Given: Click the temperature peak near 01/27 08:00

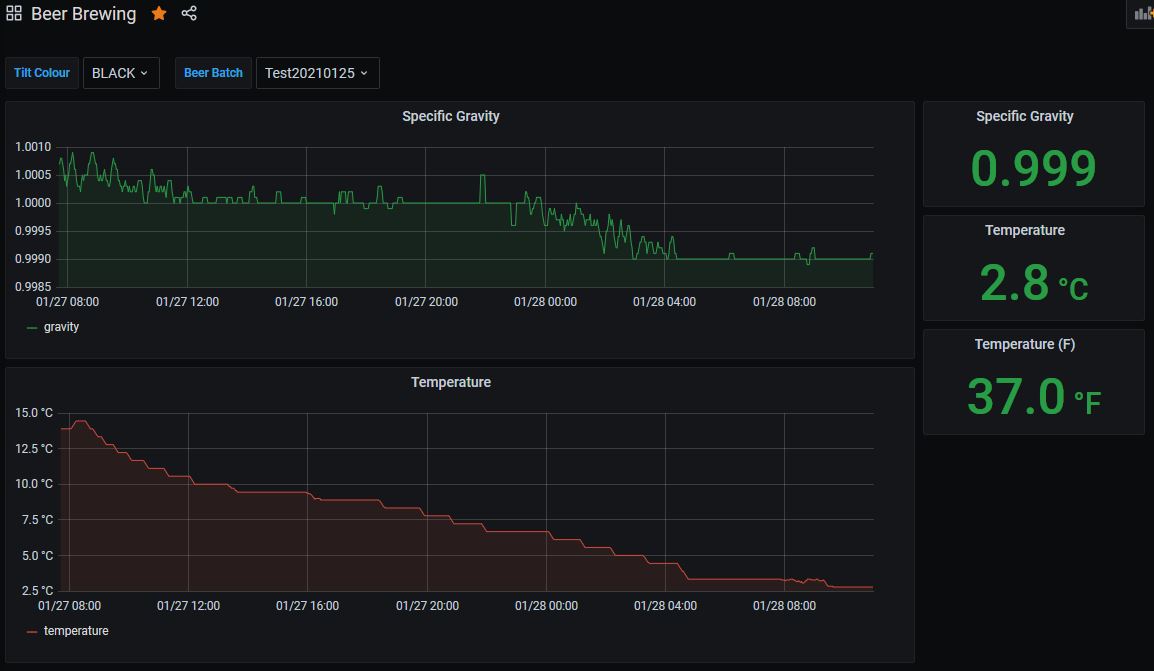Looking at the screenshot, I should tap(80, 422).
